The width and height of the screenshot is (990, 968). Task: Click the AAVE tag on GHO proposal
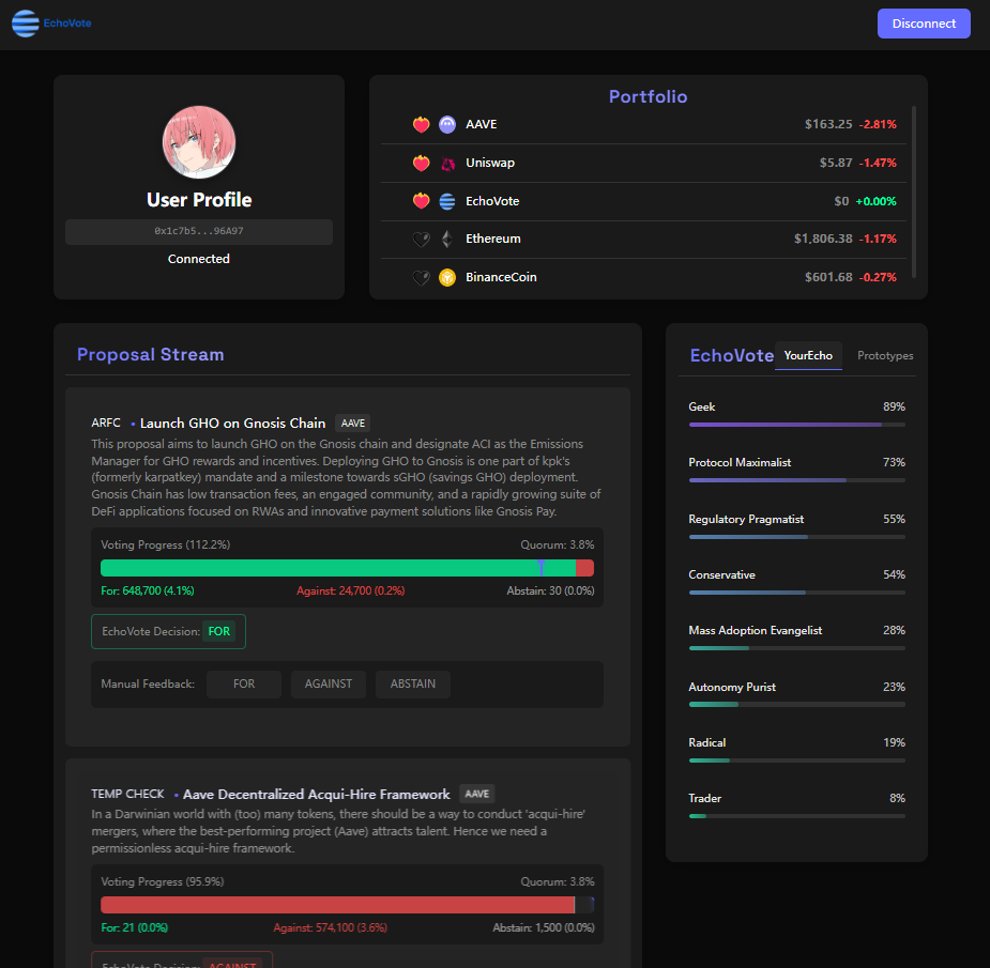(353, 423)
